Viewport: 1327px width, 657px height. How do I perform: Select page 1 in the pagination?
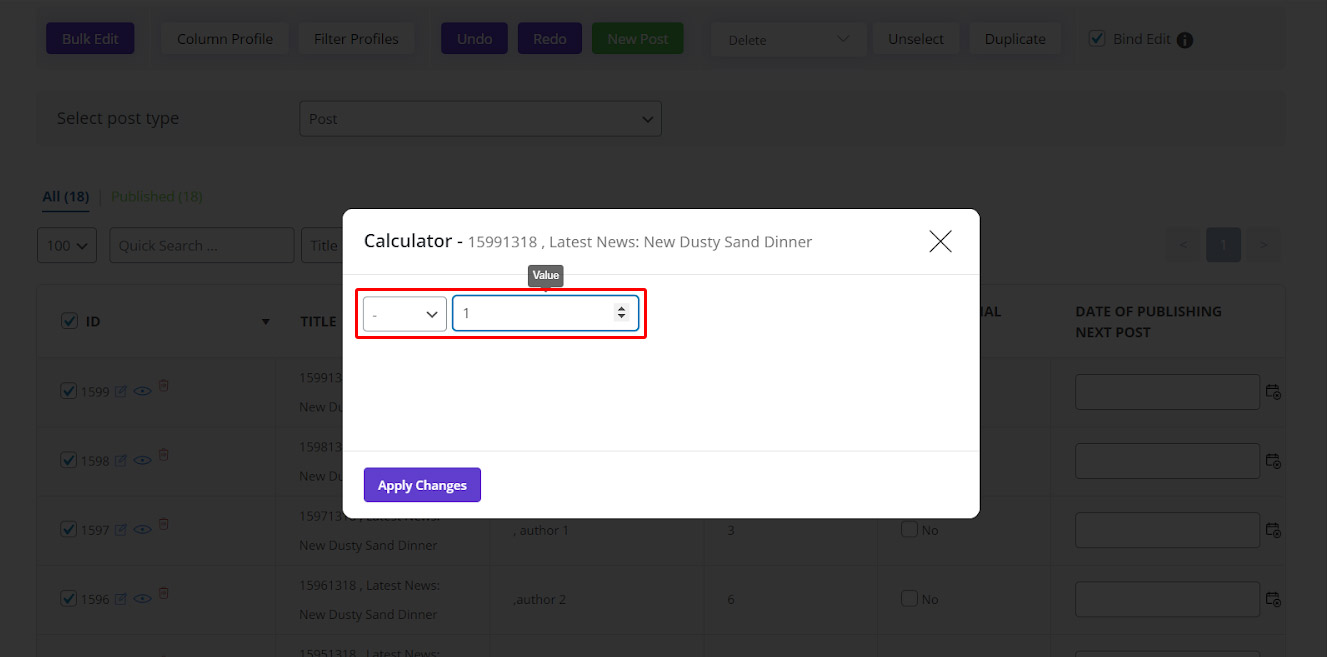(x=1224, y=245)
